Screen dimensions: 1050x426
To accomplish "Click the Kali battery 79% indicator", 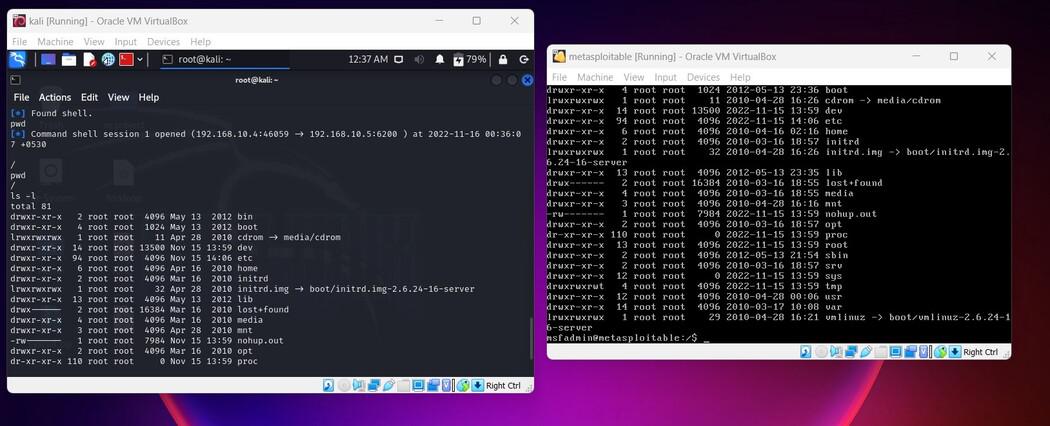I will [469, 60].
